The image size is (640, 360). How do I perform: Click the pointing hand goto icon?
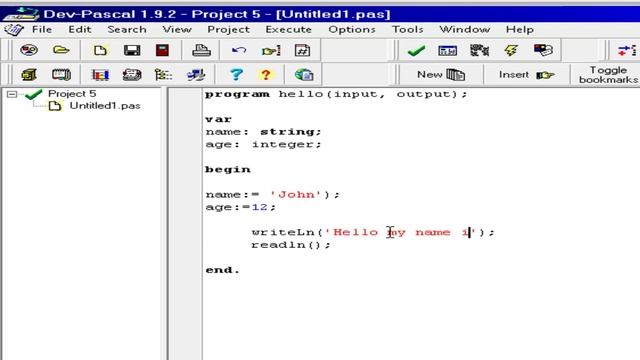pyautogui.click(x=271, y=51)
